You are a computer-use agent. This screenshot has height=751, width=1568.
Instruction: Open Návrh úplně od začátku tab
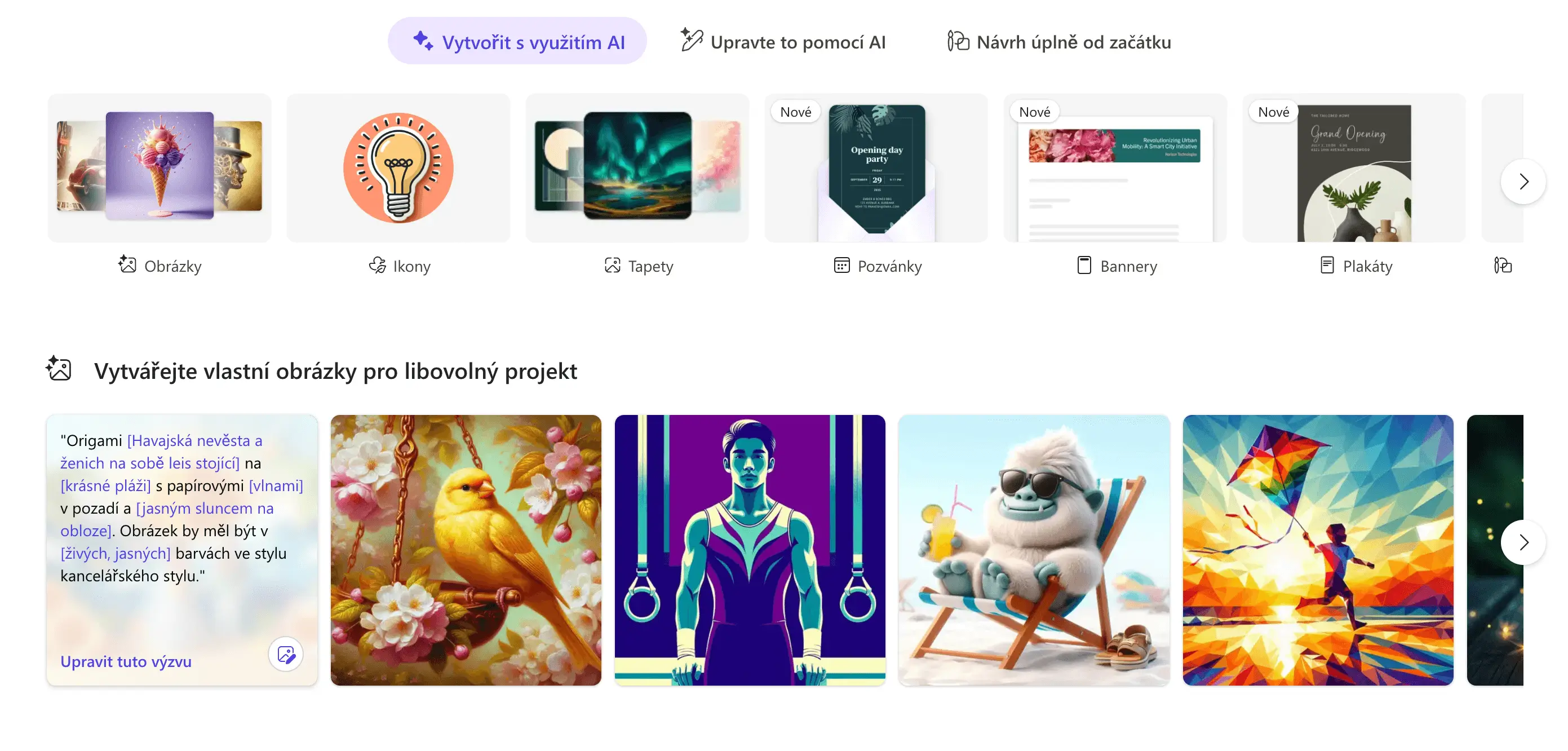[x=1059, y=41]
